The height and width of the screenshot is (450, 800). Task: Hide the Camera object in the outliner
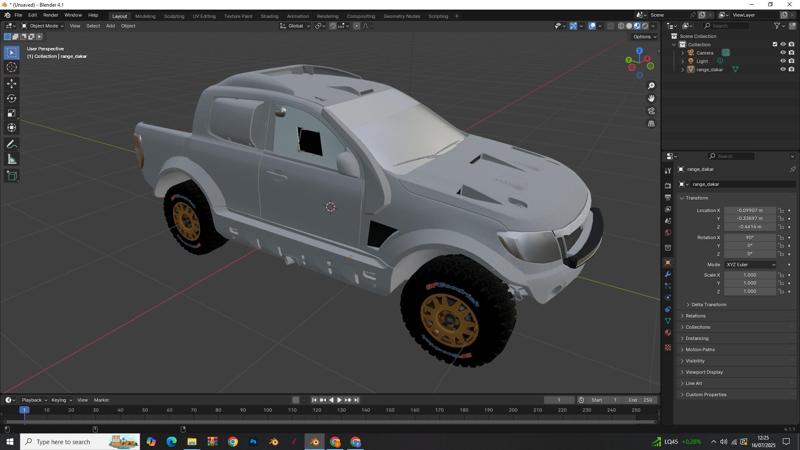pyautogui.click(x=783, y=53)
